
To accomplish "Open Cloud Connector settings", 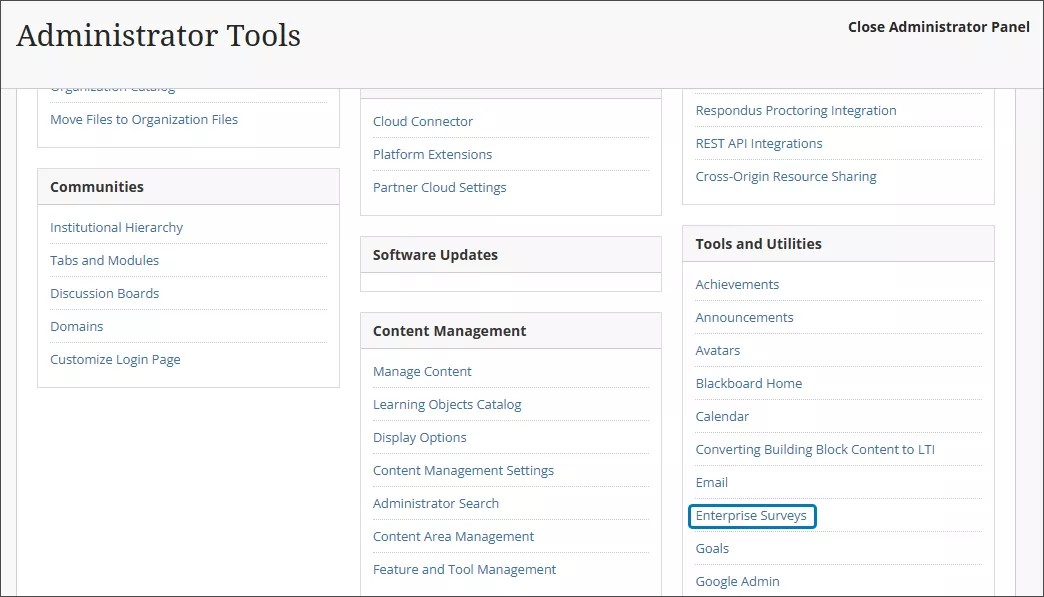I will [423, 121].
